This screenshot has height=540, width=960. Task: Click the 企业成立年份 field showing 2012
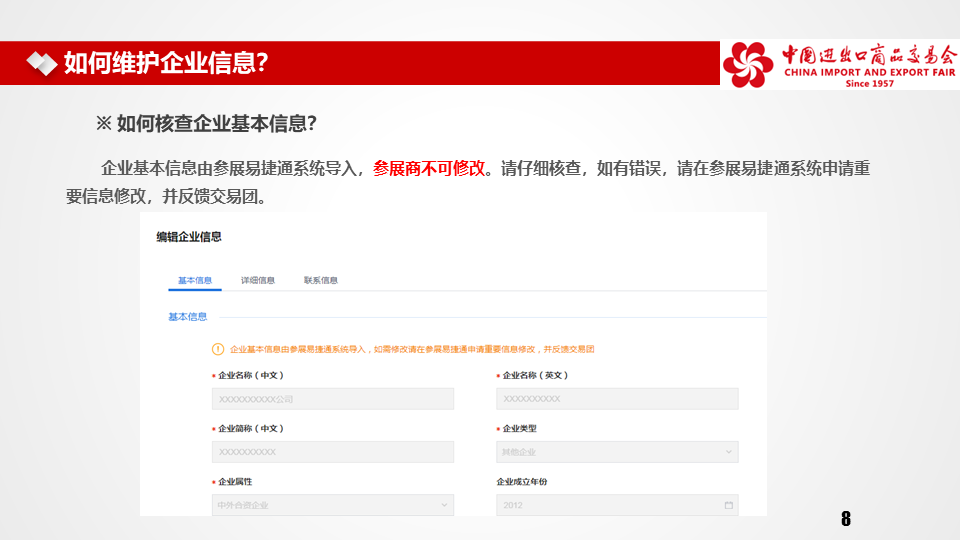point(617,505)
